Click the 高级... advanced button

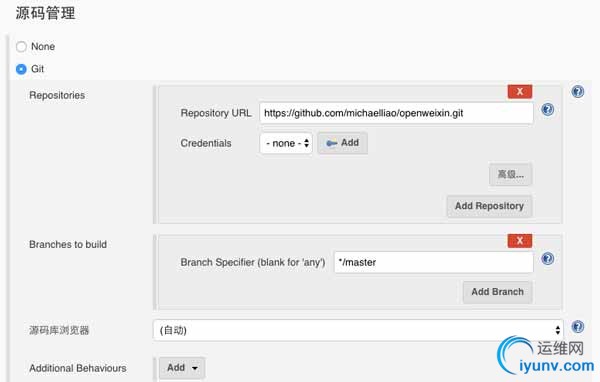click(510, 175)
